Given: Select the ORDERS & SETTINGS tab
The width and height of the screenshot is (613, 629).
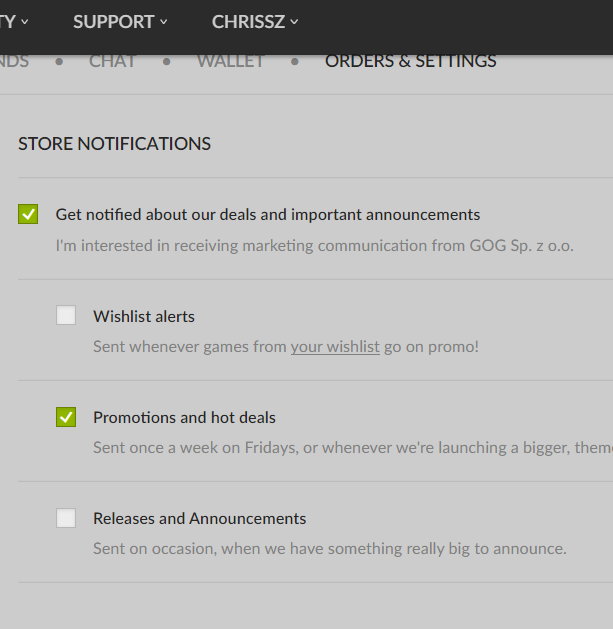Looking at the screenshot, I should pyautogui.click(x=410, y=61).
